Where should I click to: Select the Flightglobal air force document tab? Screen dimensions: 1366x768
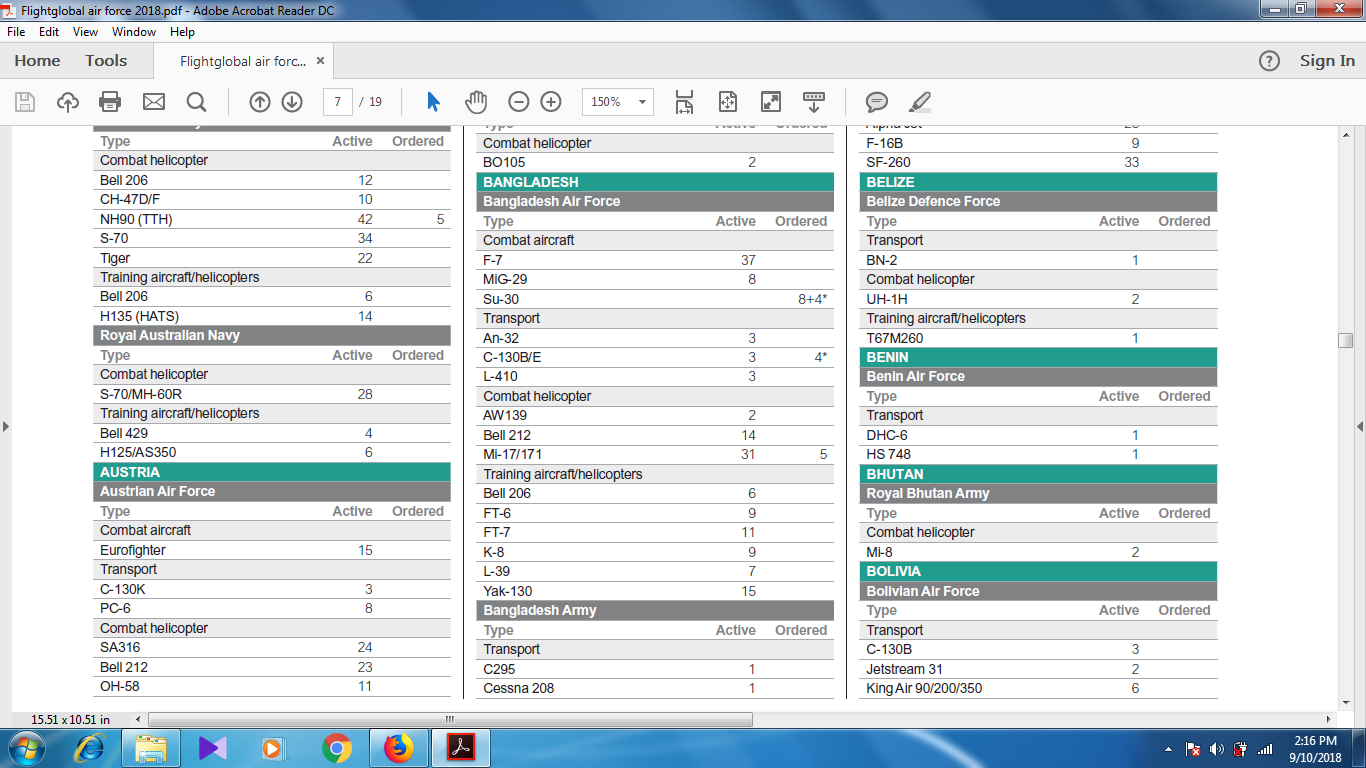point(243,61)
